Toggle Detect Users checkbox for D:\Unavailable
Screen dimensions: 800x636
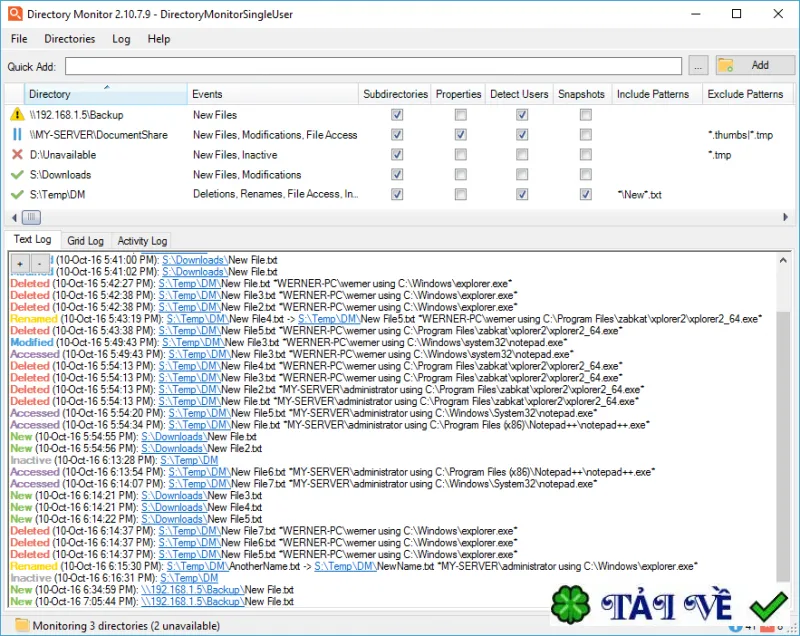521,155
